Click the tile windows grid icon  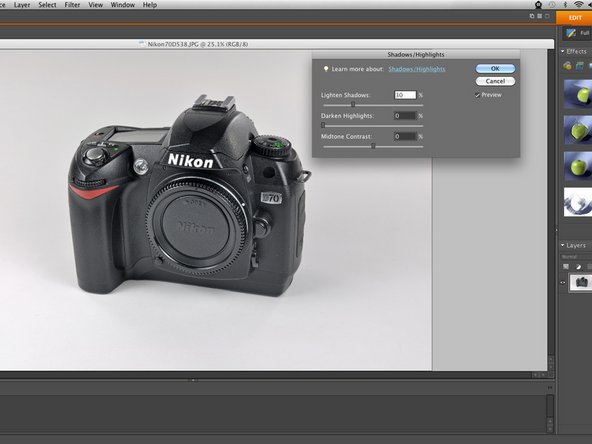tap(540, 16)
